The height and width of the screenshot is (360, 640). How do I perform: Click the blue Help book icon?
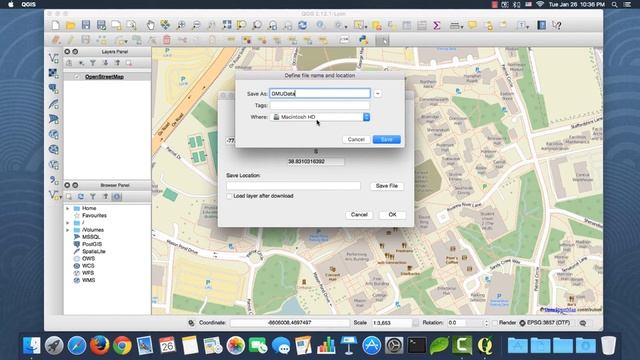click(x=542, y=25)
